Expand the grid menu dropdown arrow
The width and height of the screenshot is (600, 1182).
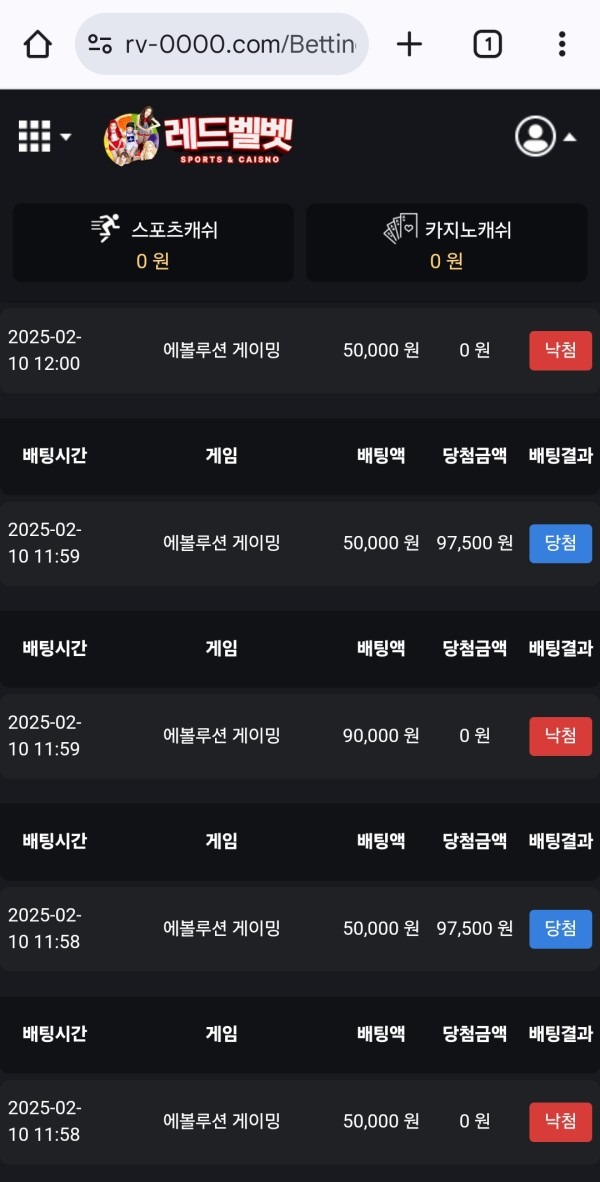click(66, 137)
